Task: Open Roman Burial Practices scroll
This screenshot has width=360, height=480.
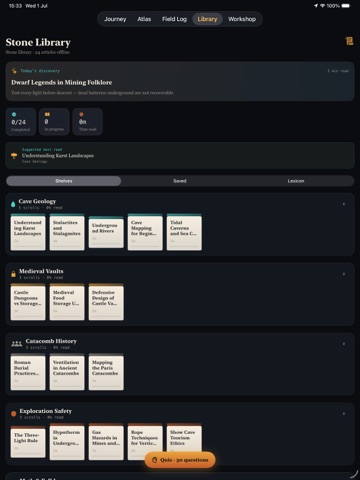Action: point(28,372)
